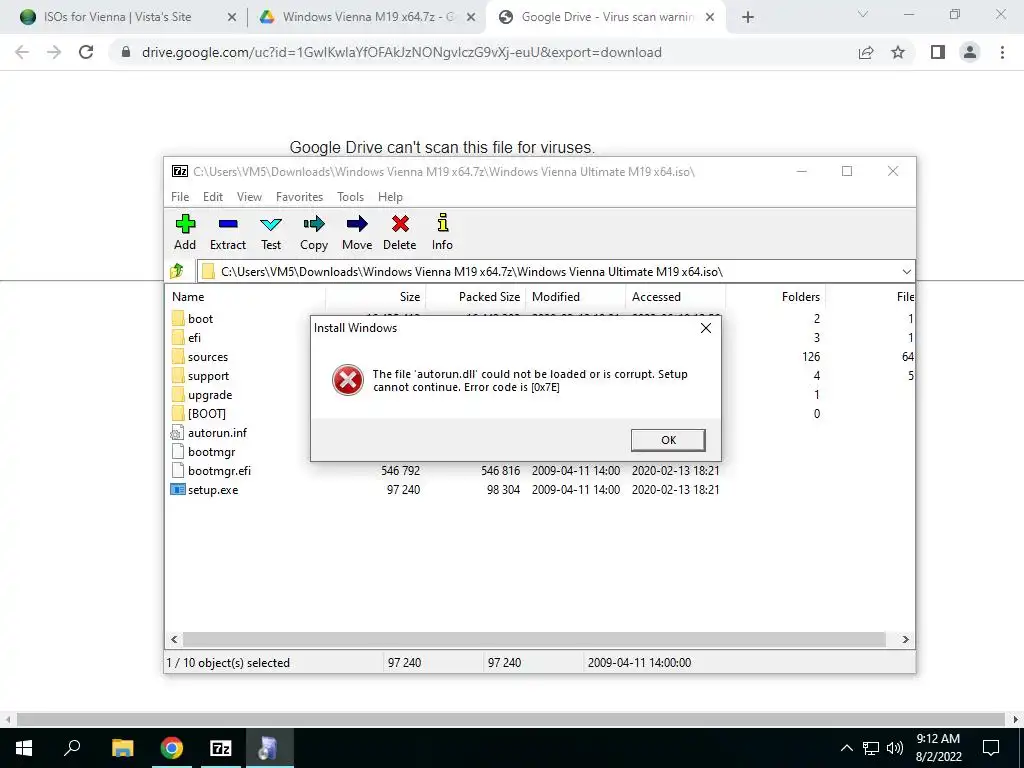Click the Copy toolbar icon in 7-Zip
1024x768 pixels.
(x=313, y=232)
